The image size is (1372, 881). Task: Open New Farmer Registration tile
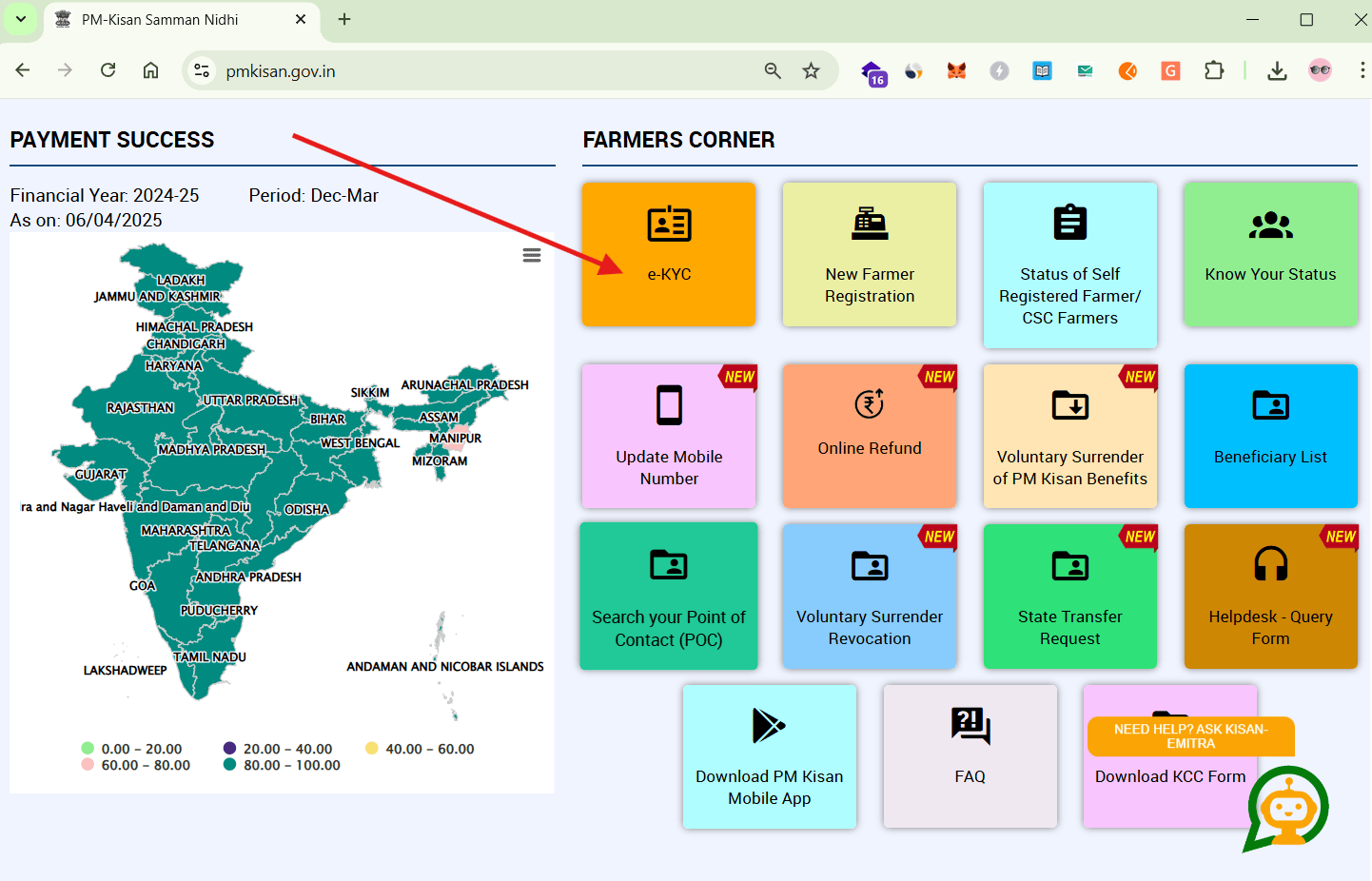[x=869, y=254]
